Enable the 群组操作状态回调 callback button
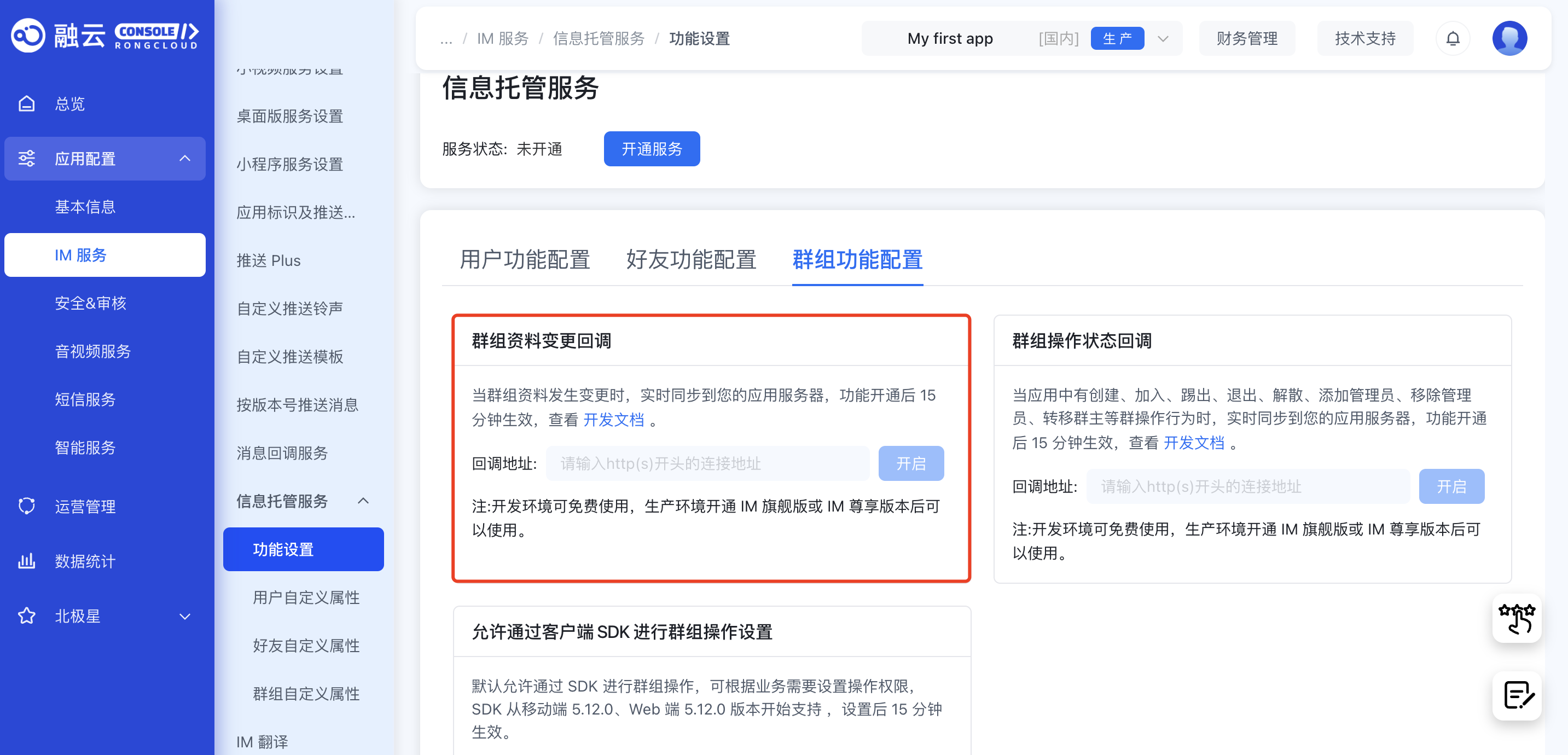Viewport: 1568px width, 755px height. point(1451,486)
